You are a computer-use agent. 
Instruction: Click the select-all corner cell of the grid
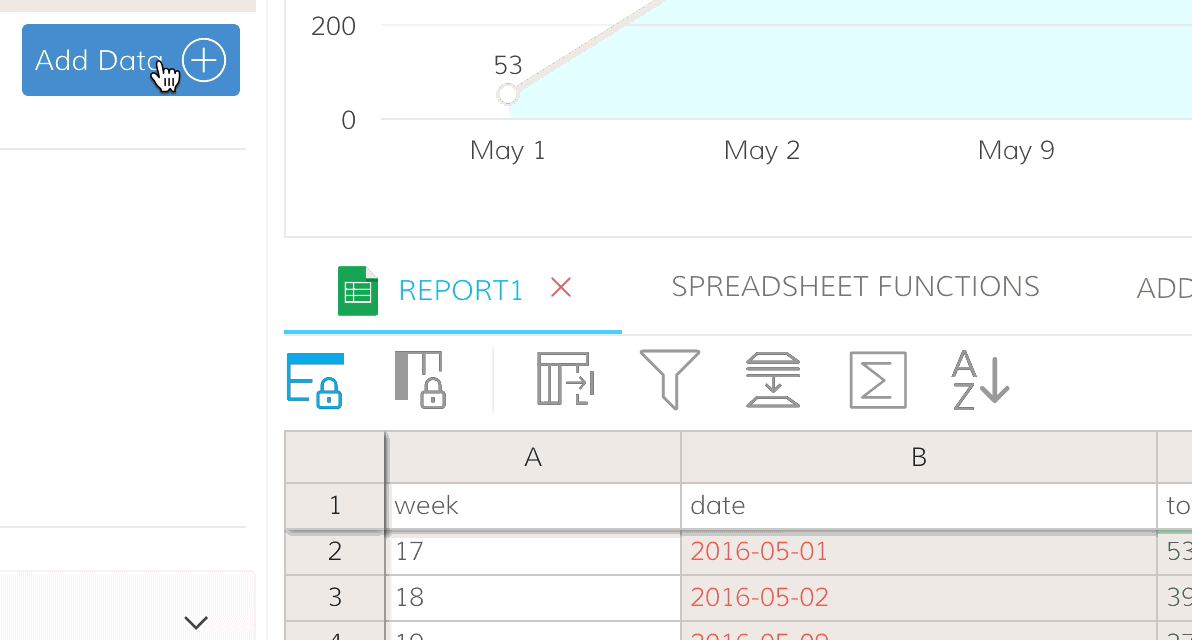tap(335, 457)
